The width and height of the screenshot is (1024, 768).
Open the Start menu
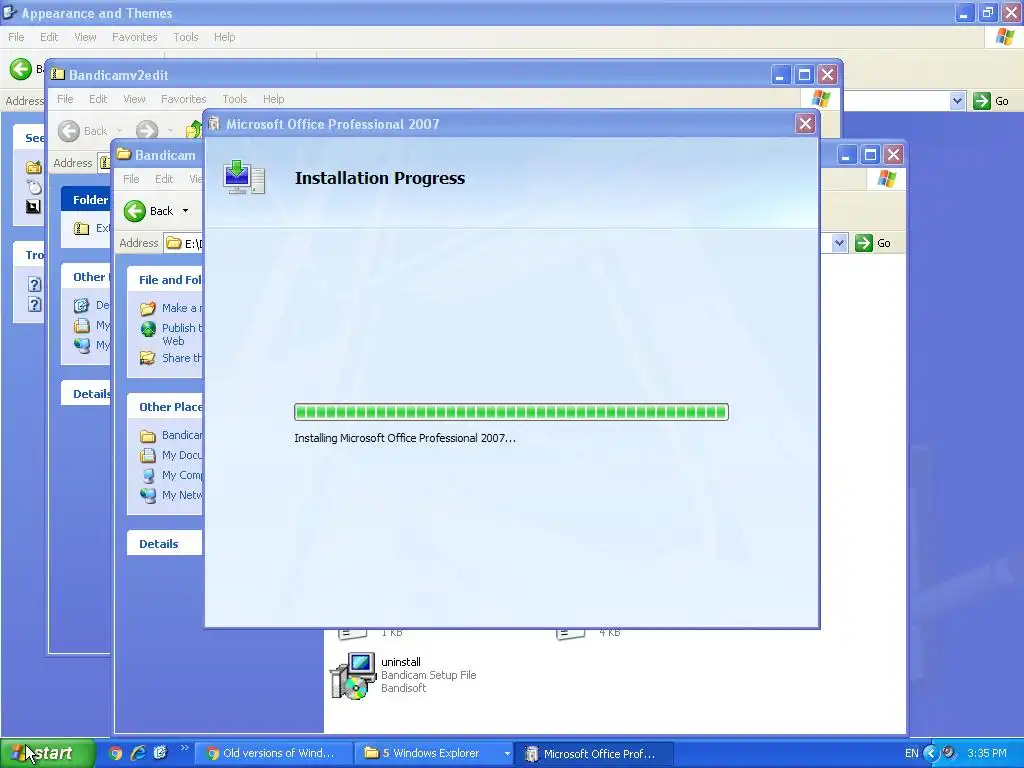[48, 753]
